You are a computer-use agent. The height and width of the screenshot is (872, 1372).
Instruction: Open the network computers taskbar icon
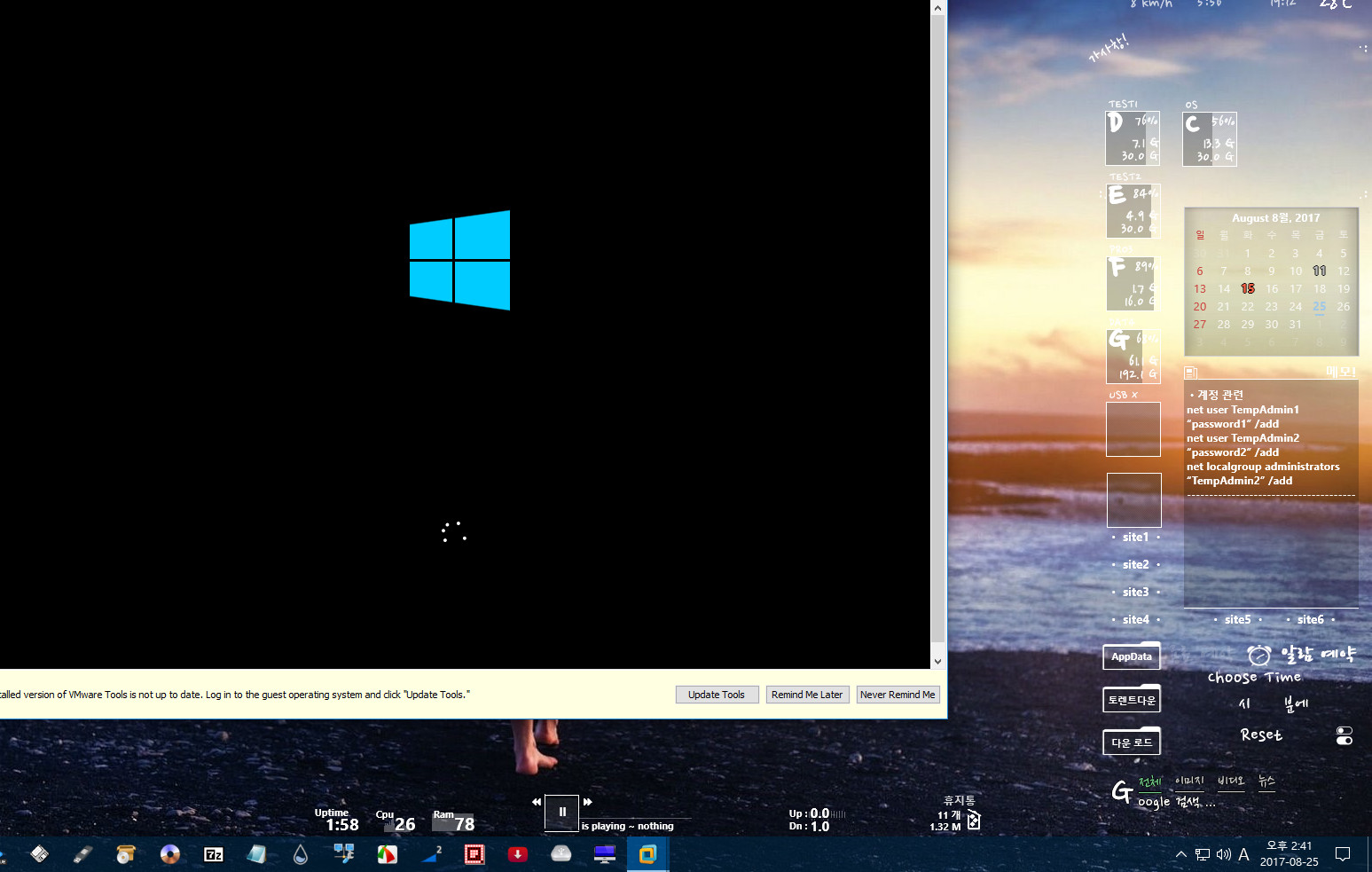tap(344, 854)
